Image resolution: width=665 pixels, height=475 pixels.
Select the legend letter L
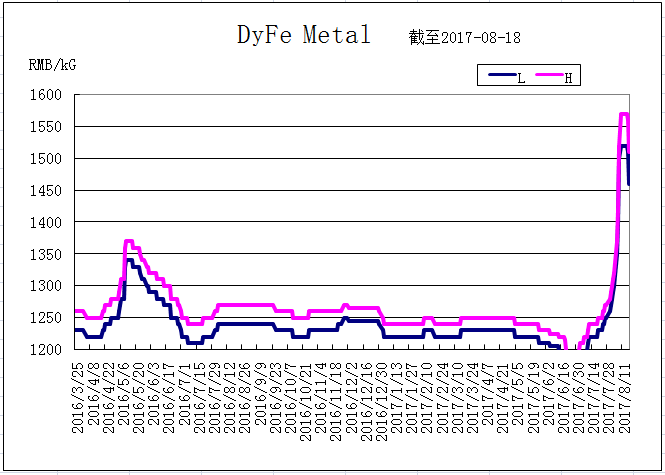coord(522,78)
